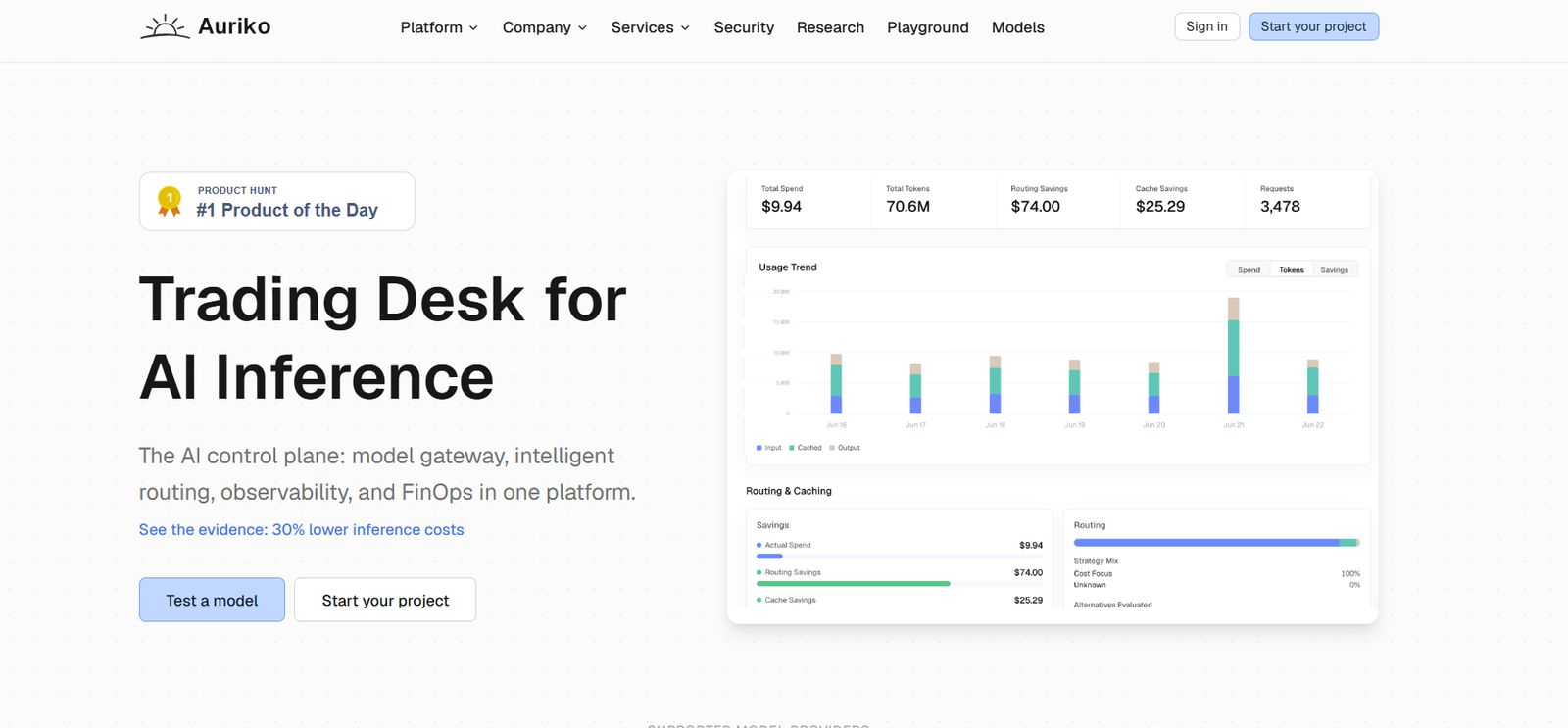The height and width of the screenshot is (728, 1568).
Task: Click the Total Spend $9.94 value
Action: tap(781, 206)
